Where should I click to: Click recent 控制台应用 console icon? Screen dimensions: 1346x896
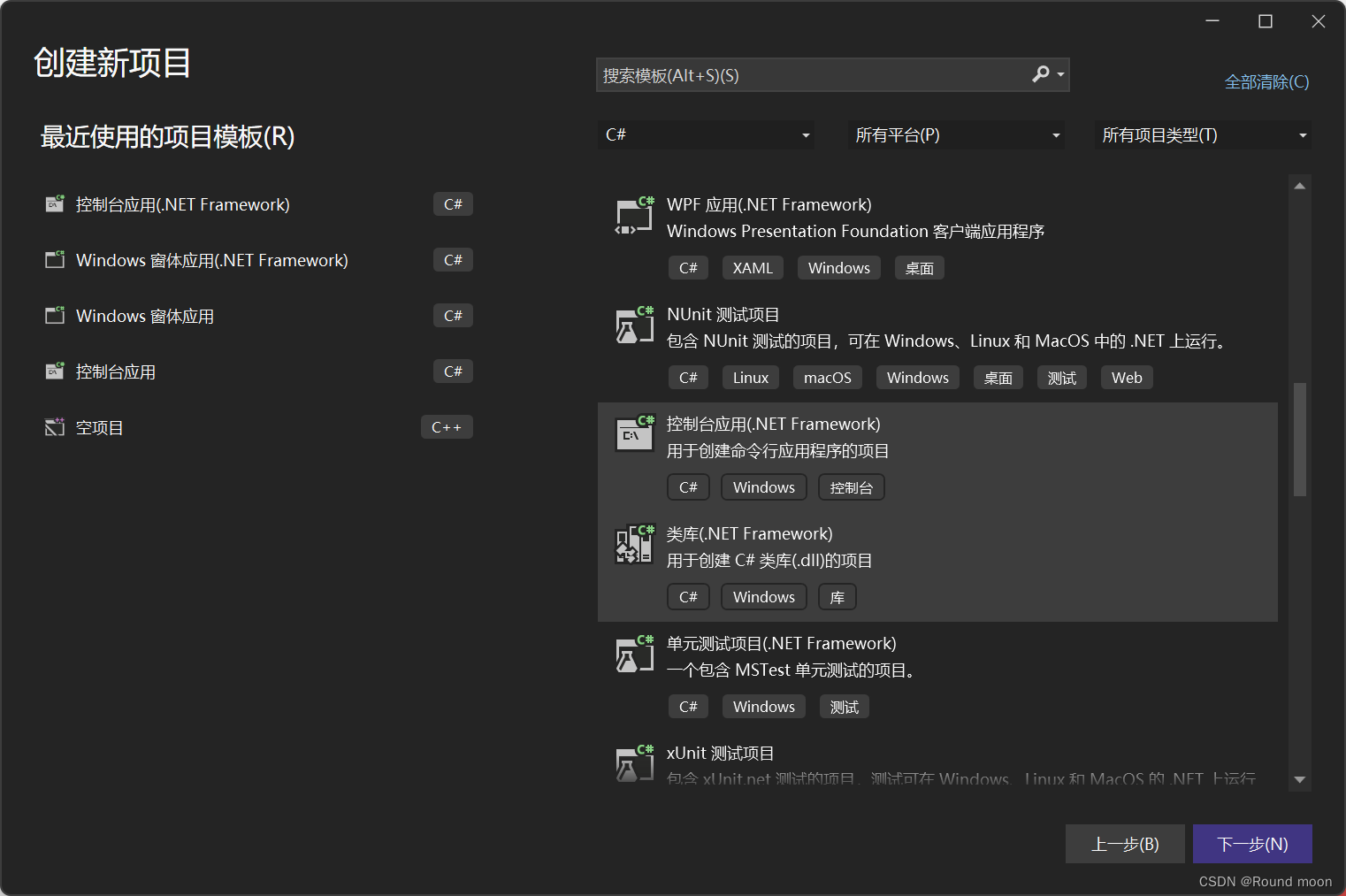coord(55,371)
